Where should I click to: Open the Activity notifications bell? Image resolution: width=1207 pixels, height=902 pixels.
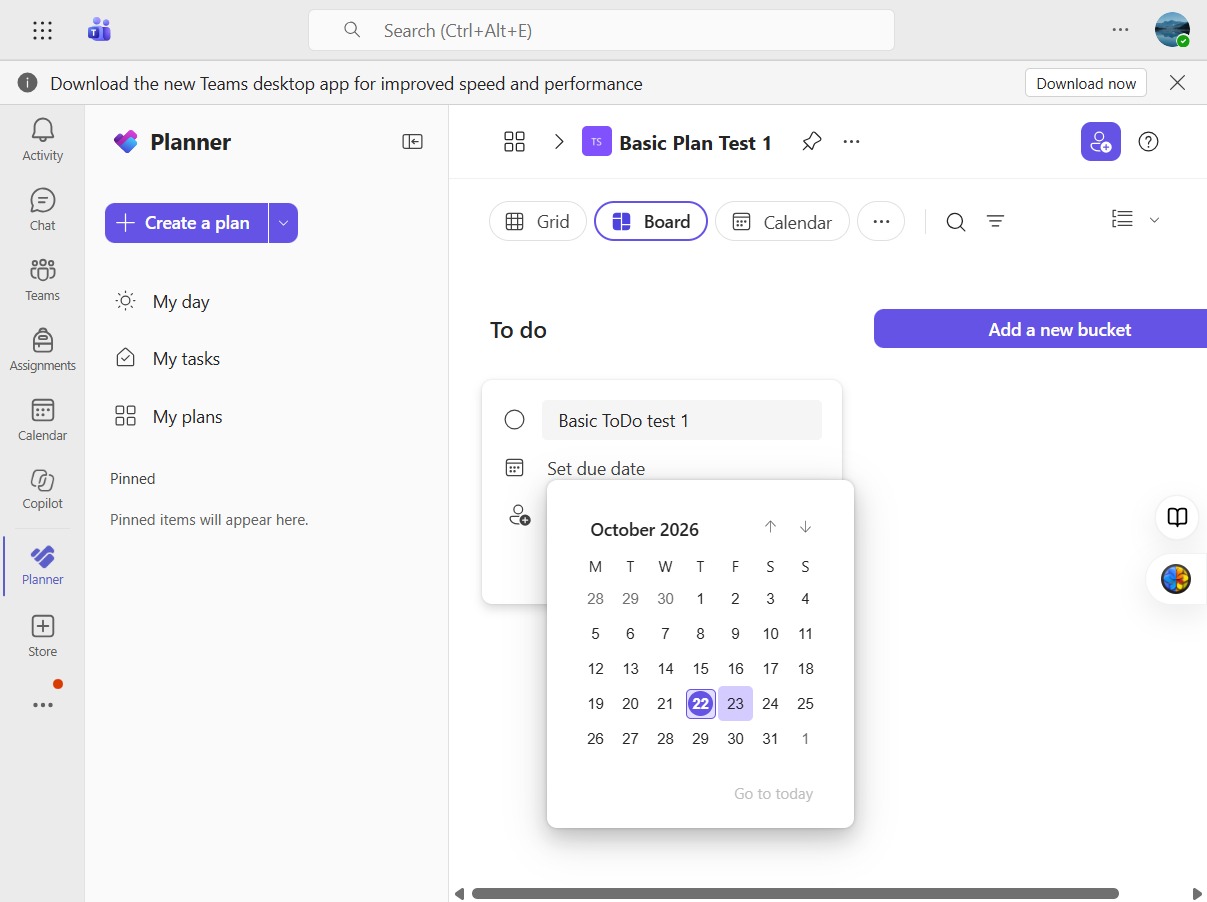click(43, 139)
